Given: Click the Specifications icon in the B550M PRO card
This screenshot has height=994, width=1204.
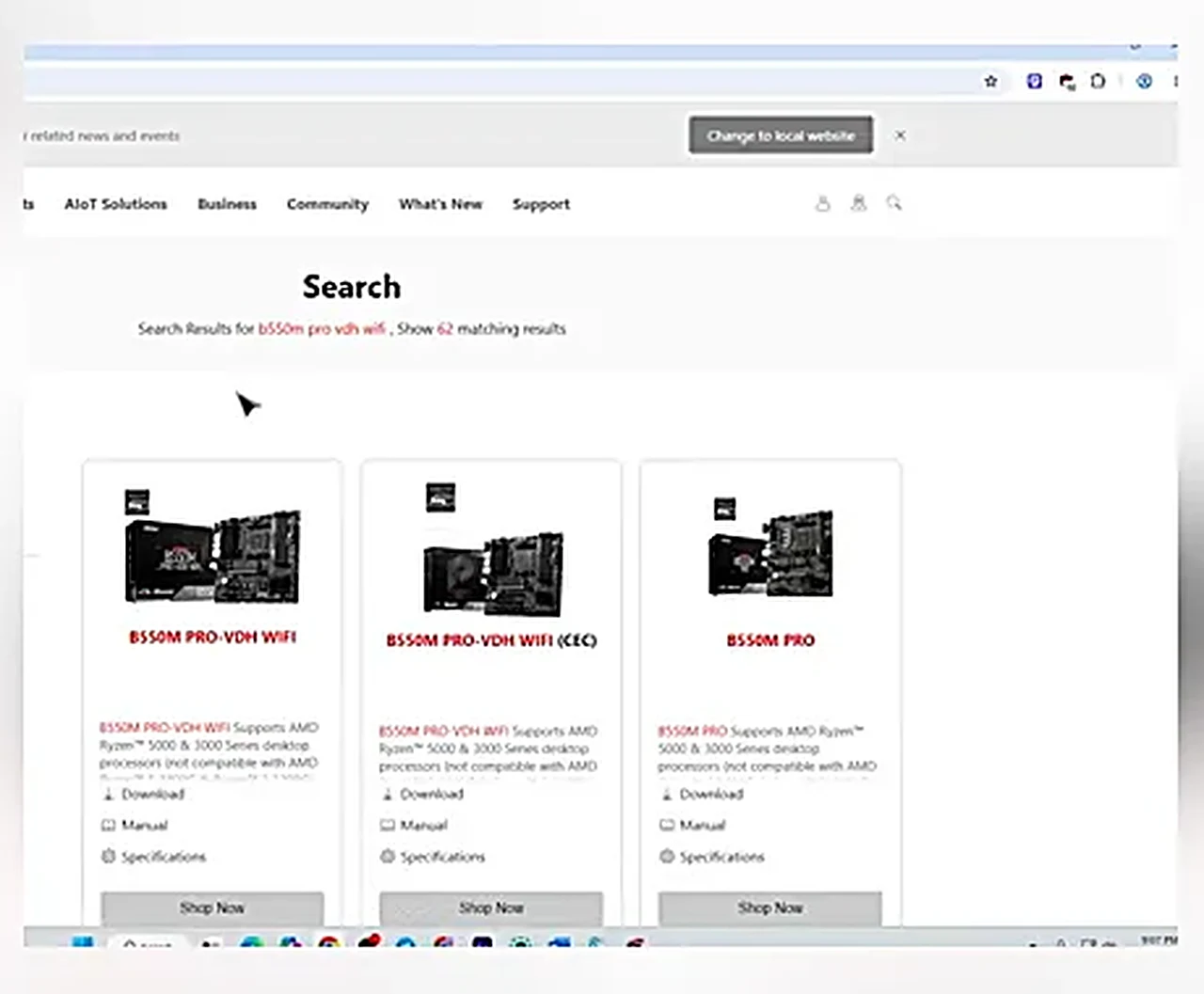Looking at the screenshot, I should tap(667, 857).
